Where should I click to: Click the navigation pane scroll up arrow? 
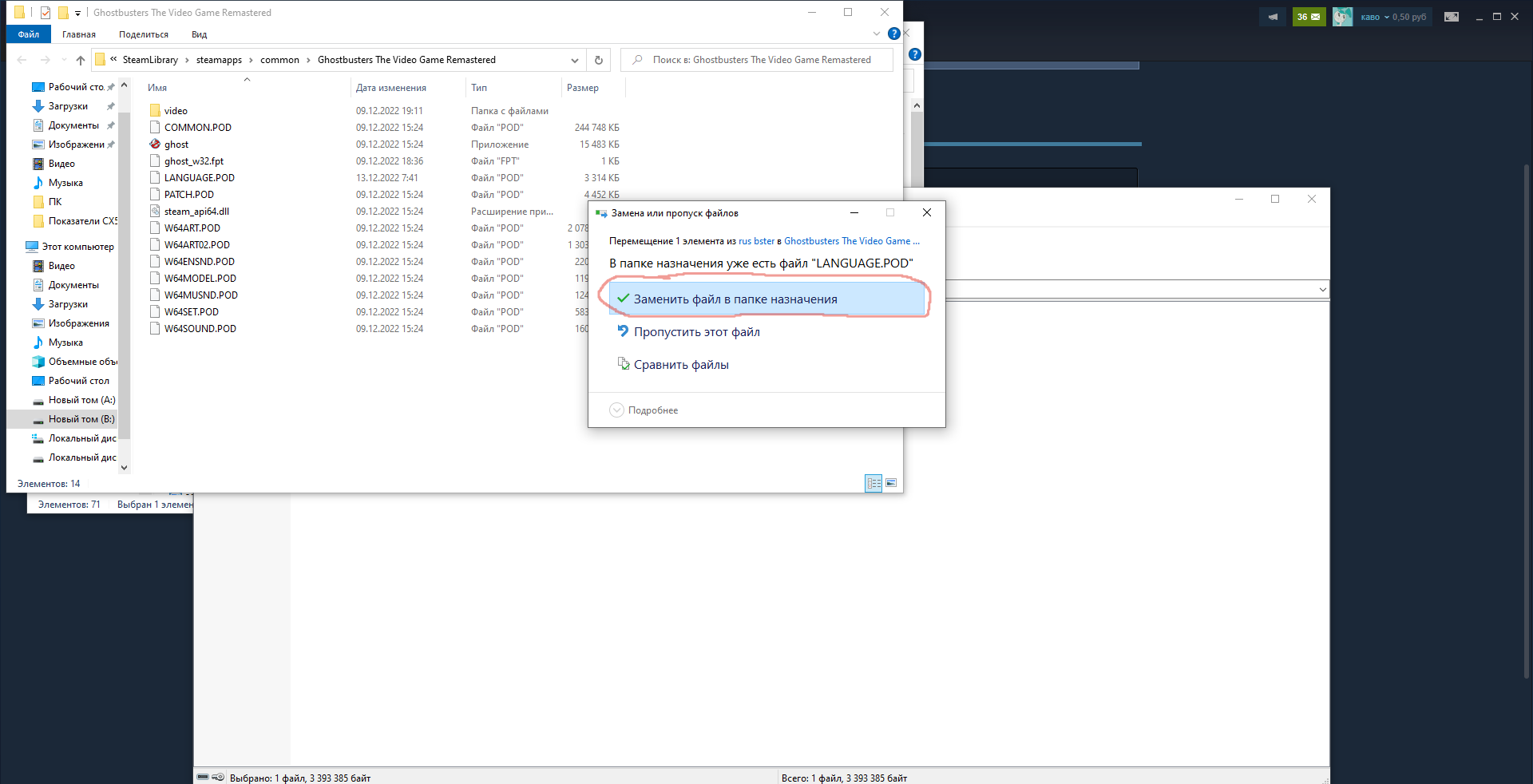(124, 85)
